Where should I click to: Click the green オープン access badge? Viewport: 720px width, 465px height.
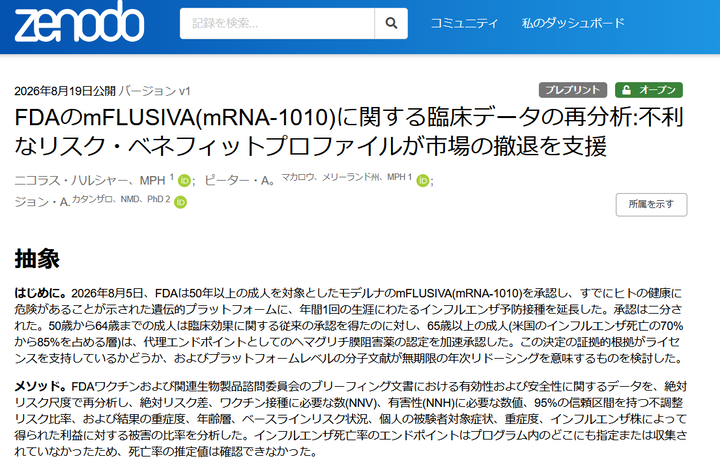tap(649, 90)
